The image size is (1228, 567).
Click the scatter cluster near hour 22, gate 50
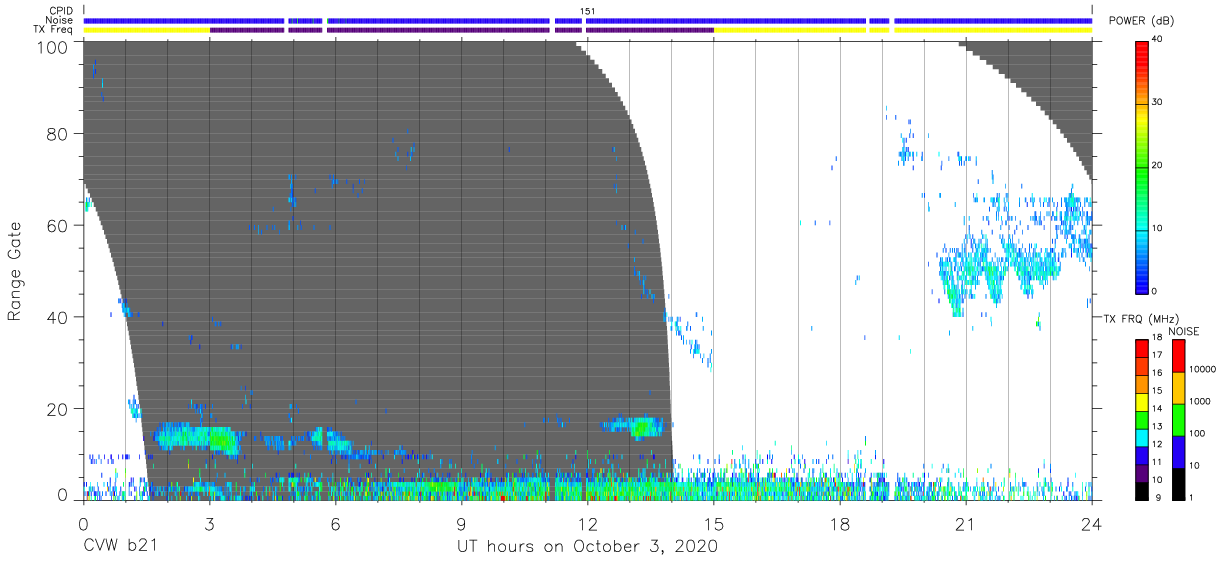click(1000, 268)
